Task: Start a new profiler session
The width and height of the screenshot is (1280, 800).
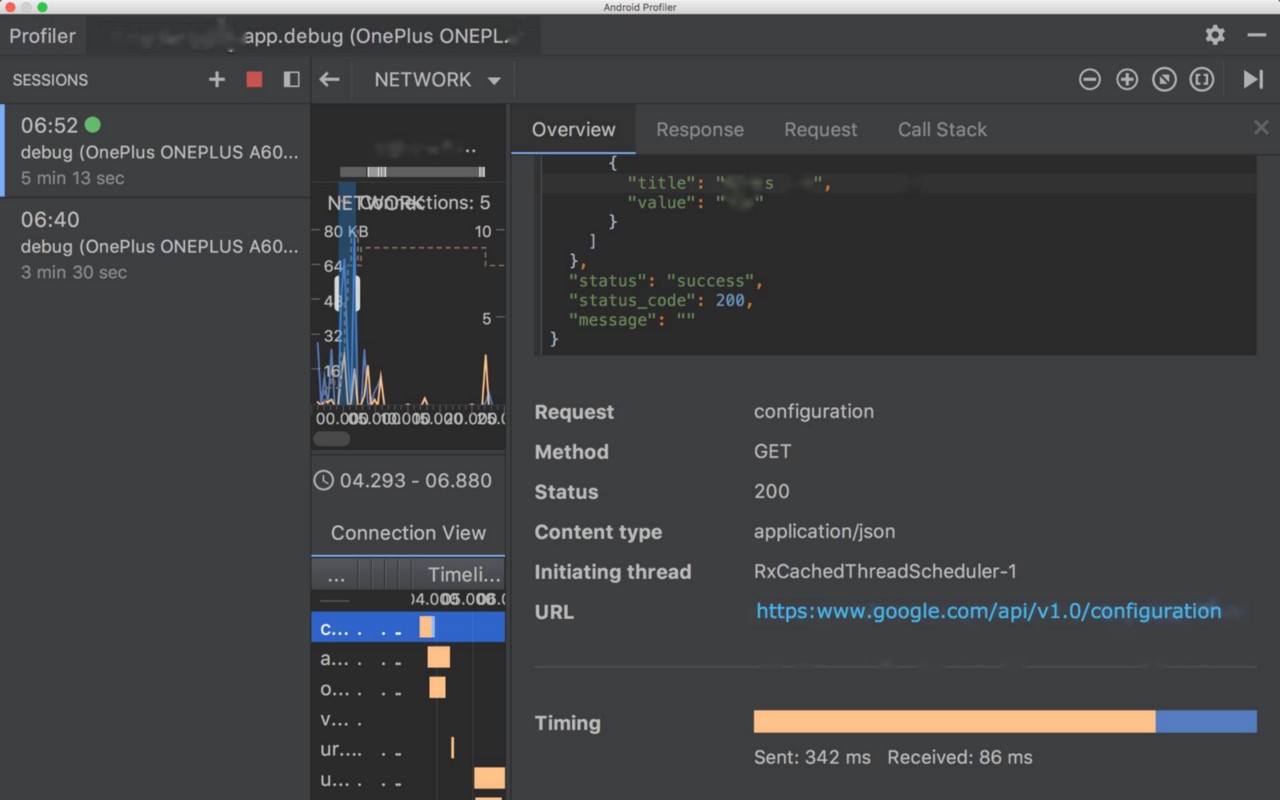Action: [x=217, y=79]
